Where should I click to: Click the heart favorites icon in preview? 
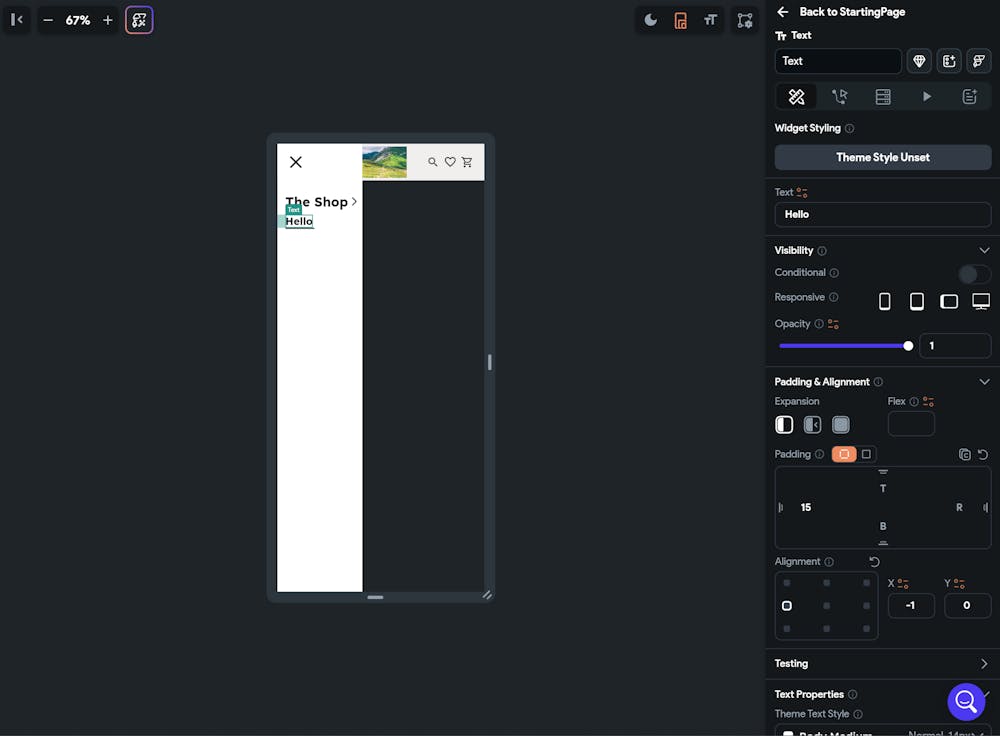coord(450,162)
